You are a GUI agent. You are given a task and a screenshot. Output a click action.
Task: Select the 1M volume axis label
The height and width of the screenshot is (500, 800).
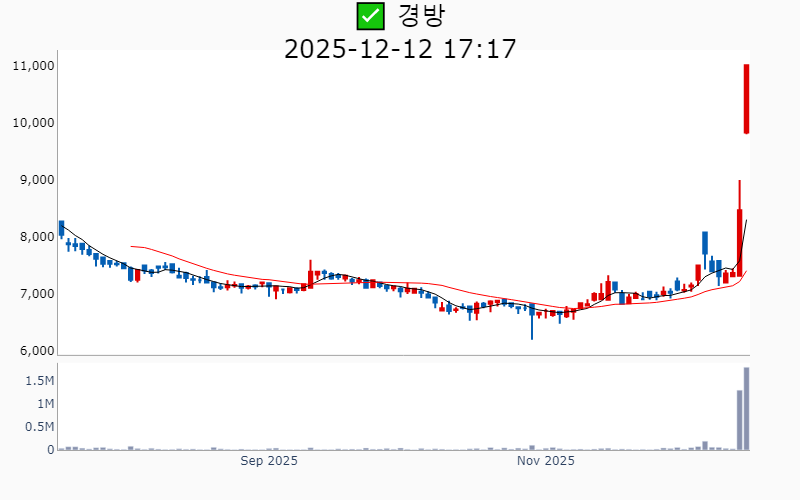(45, 404)
